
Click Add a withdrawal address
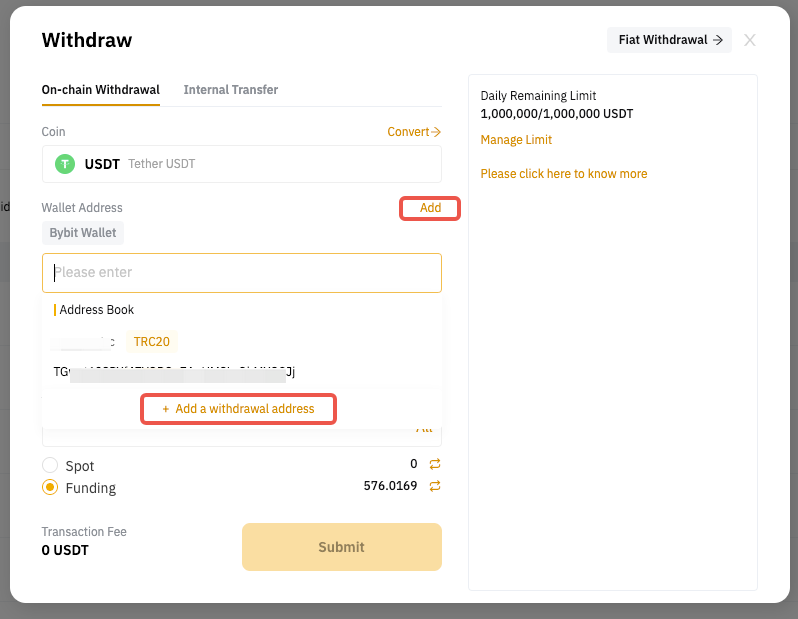tap(238, 409)
